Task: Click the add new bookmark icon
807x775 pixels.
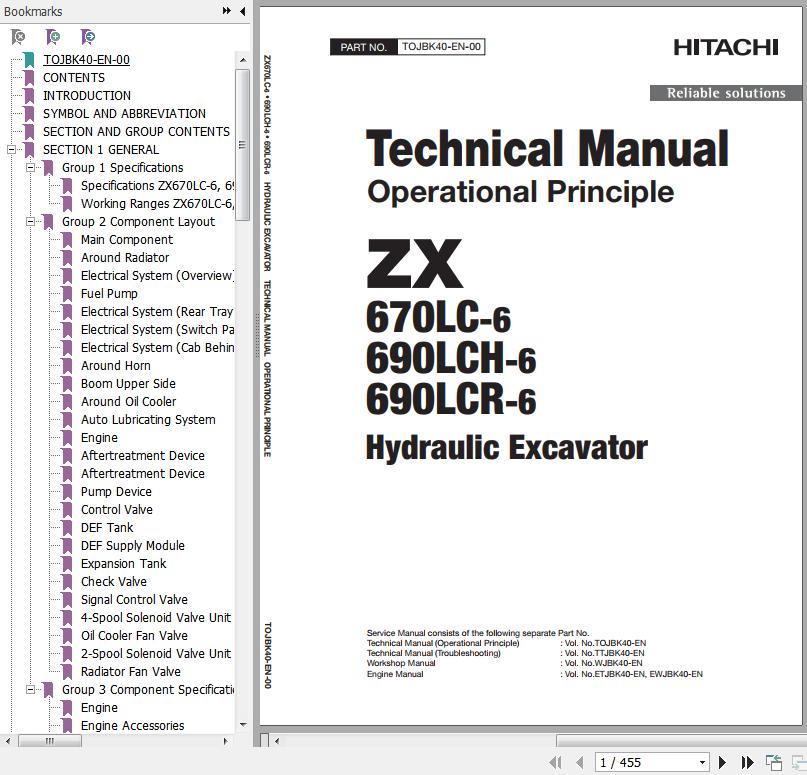Action: click(53, 37)
